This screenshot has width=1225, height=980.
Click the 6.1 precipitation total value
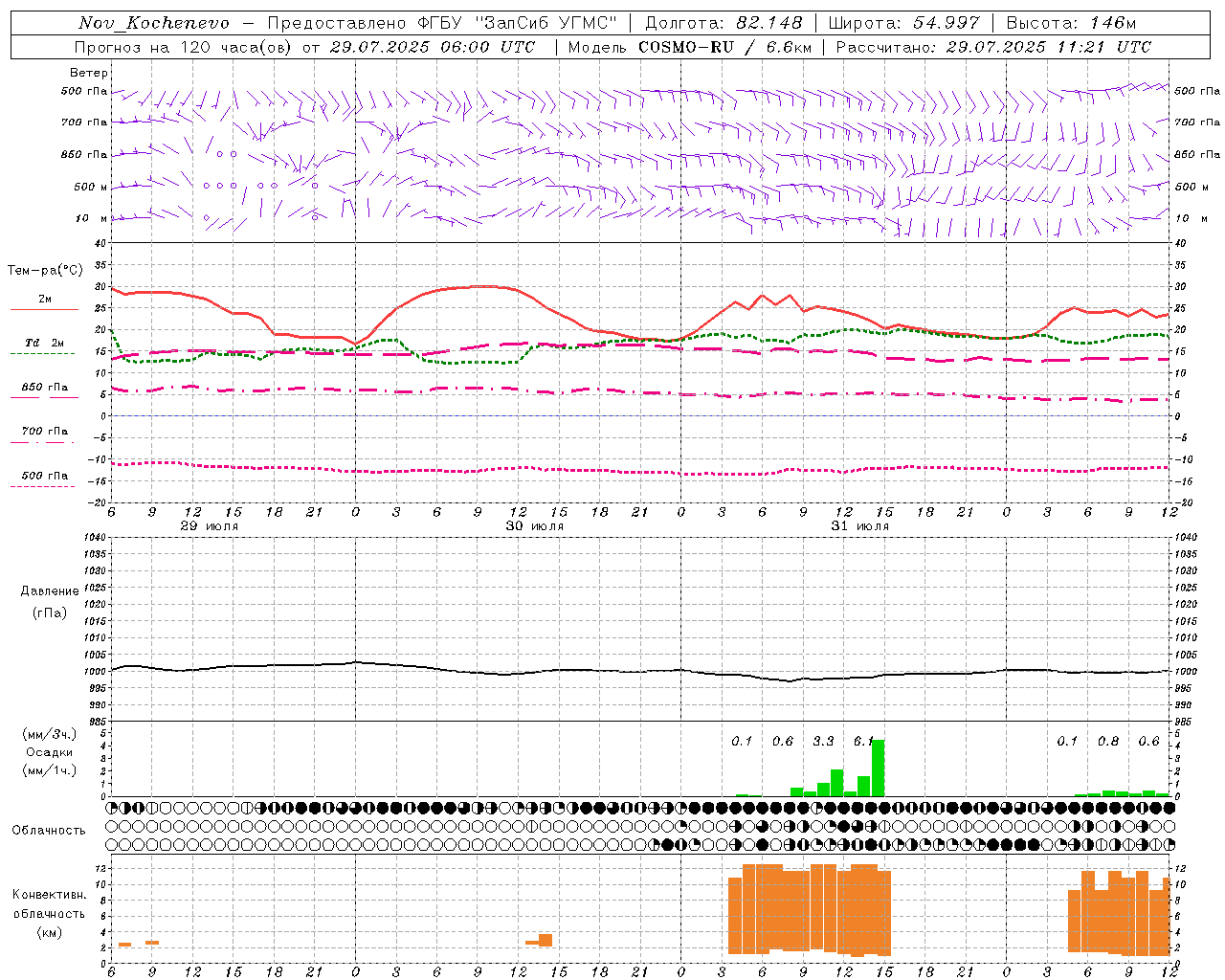863,742
